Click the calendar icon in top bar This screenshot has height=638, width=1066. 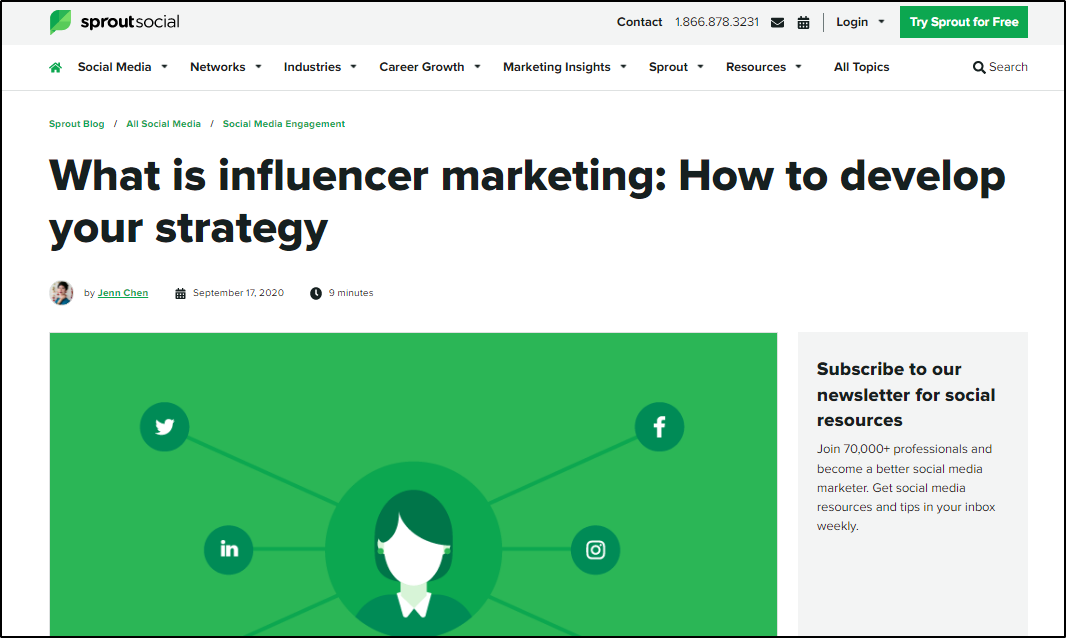click(803, 22)
